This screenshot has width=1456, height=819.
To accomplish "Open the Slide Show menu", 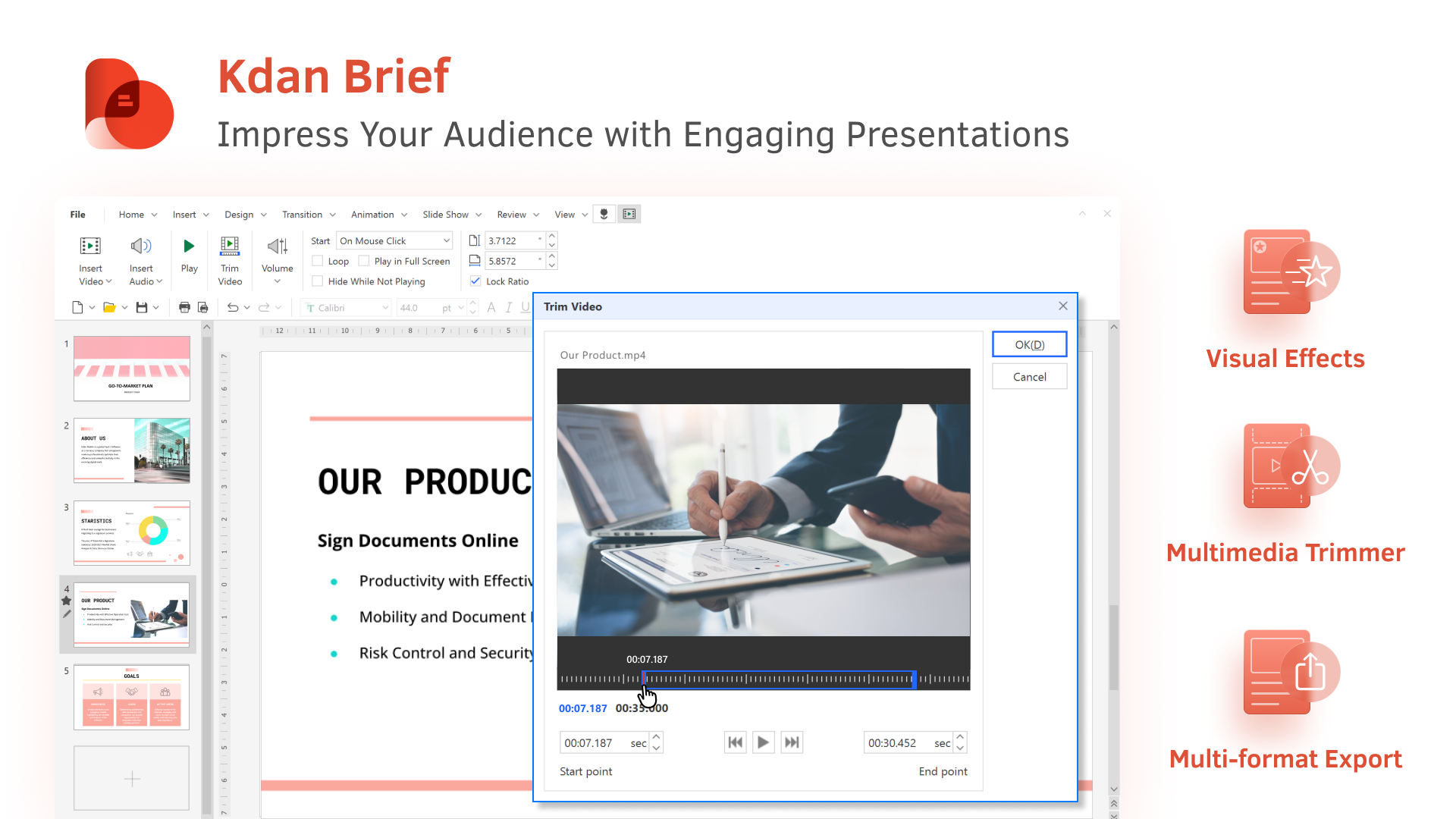I will pyautogui.click(x=447, y=215).
